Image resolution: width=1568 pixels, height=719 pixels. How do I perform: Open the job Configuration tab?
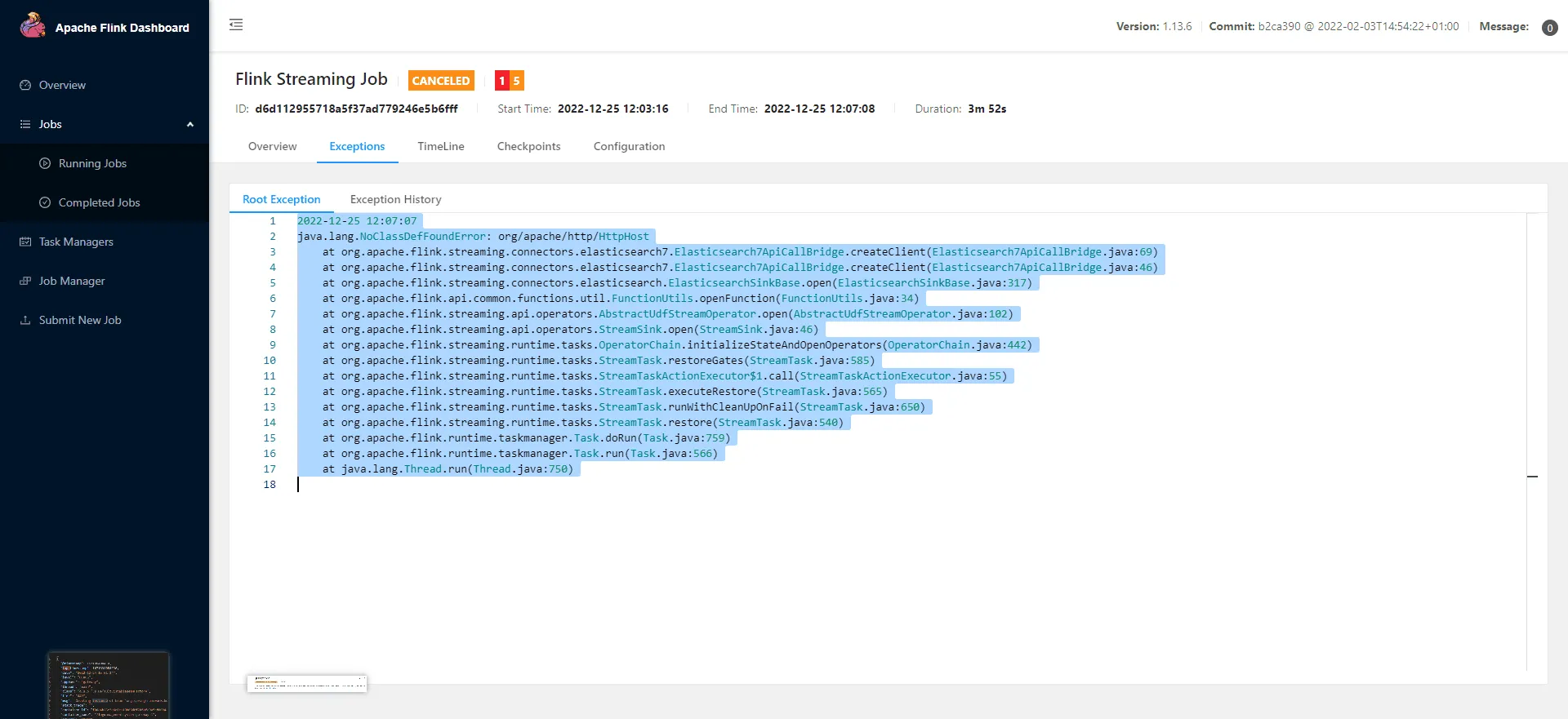629,146
